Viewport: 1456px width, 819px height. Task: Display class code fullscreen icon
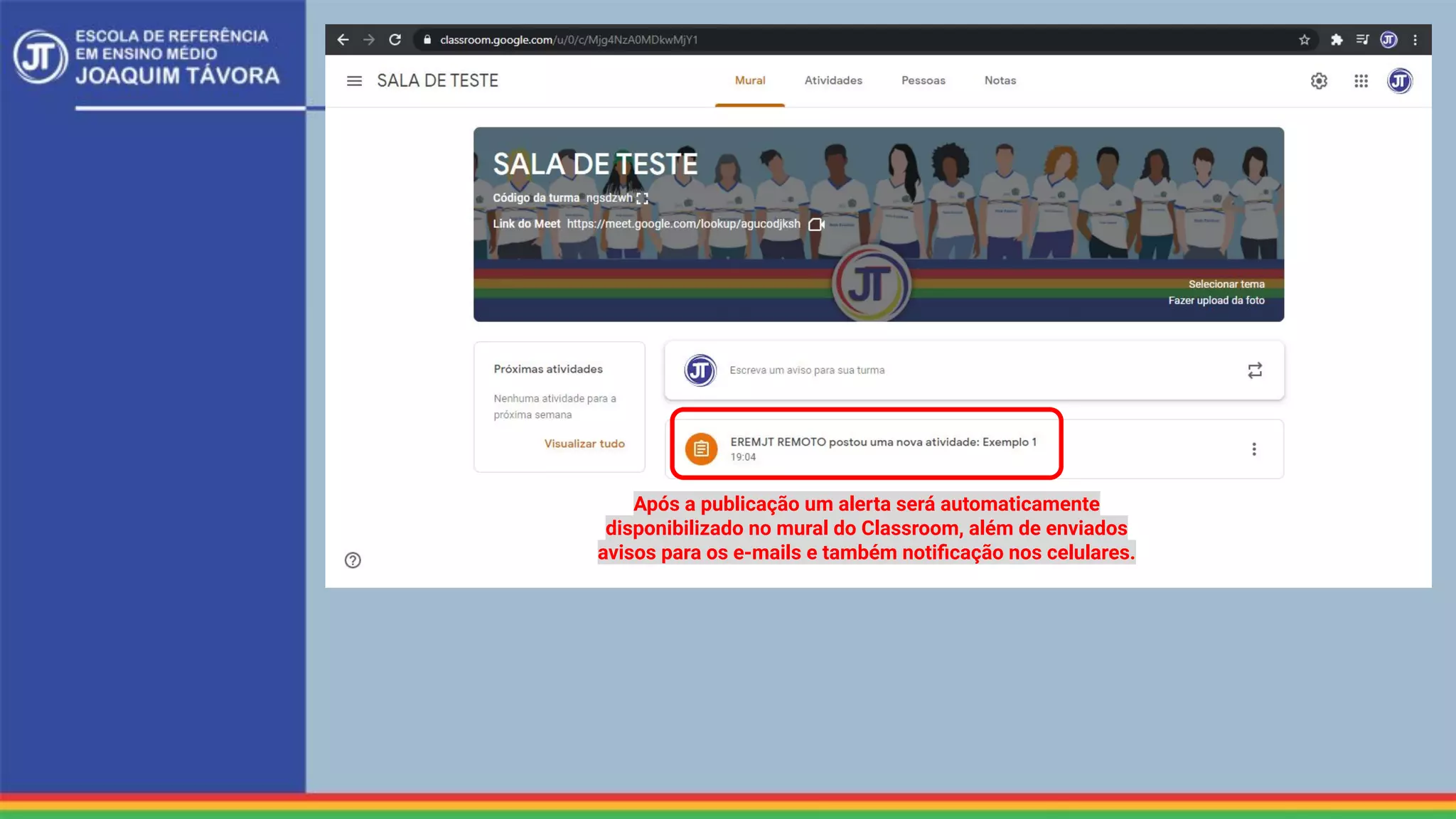[x=643, y=198]
